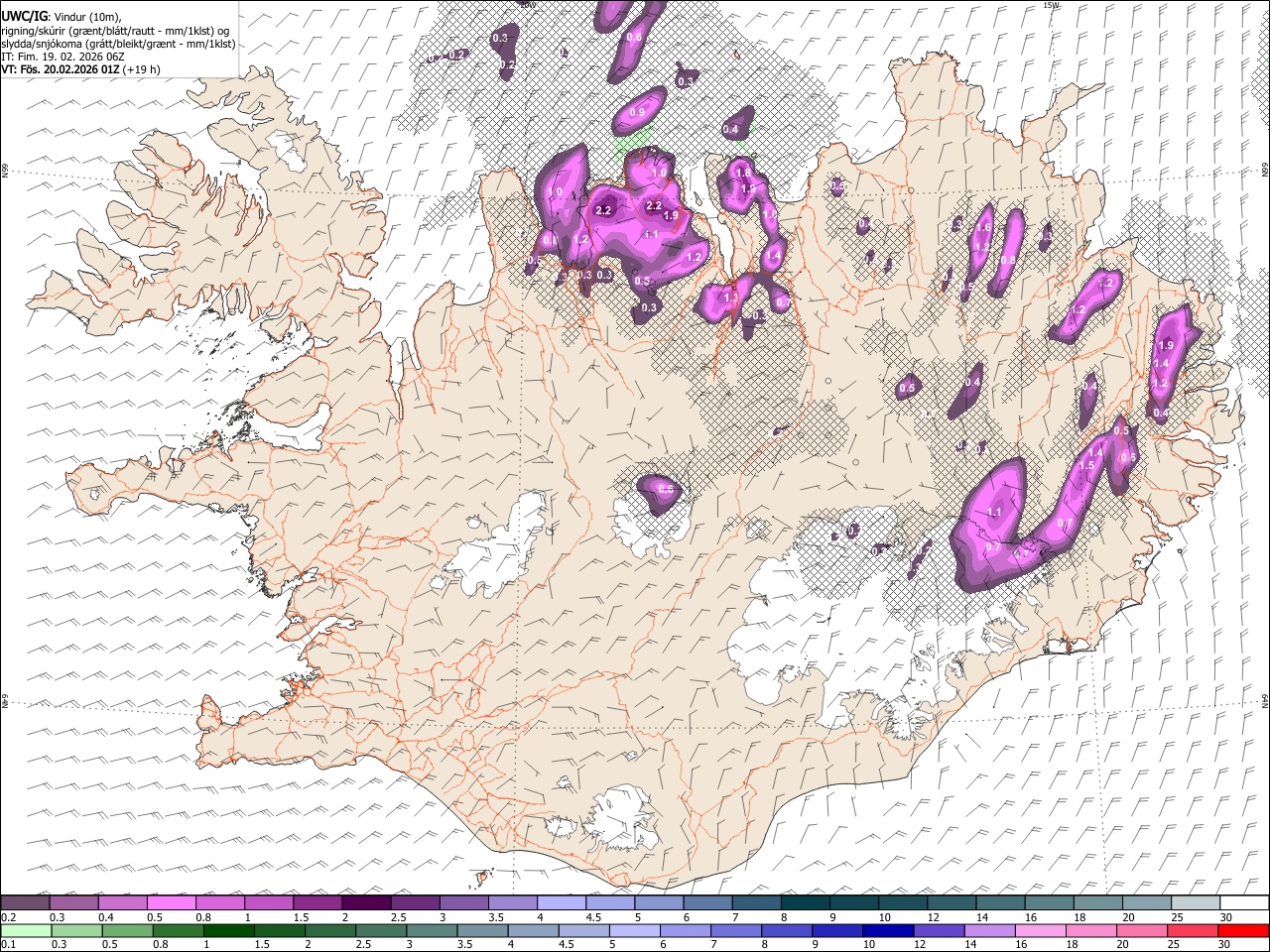Screen dimensions: 1270x952
Task: Click the Langjökull glacier white area
Action: [x=496, y=547]
